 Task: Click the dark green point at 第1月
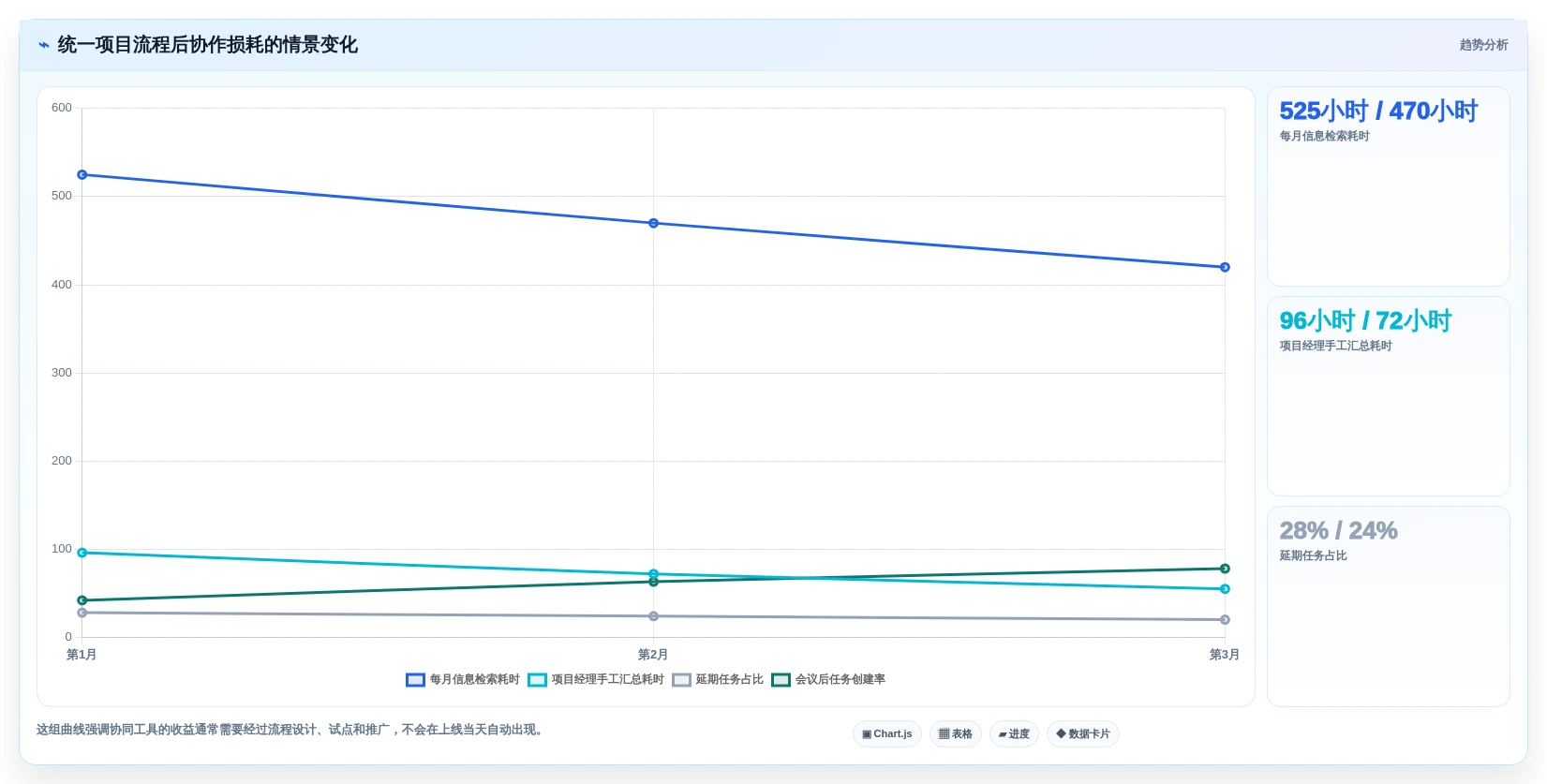[82, 600]
